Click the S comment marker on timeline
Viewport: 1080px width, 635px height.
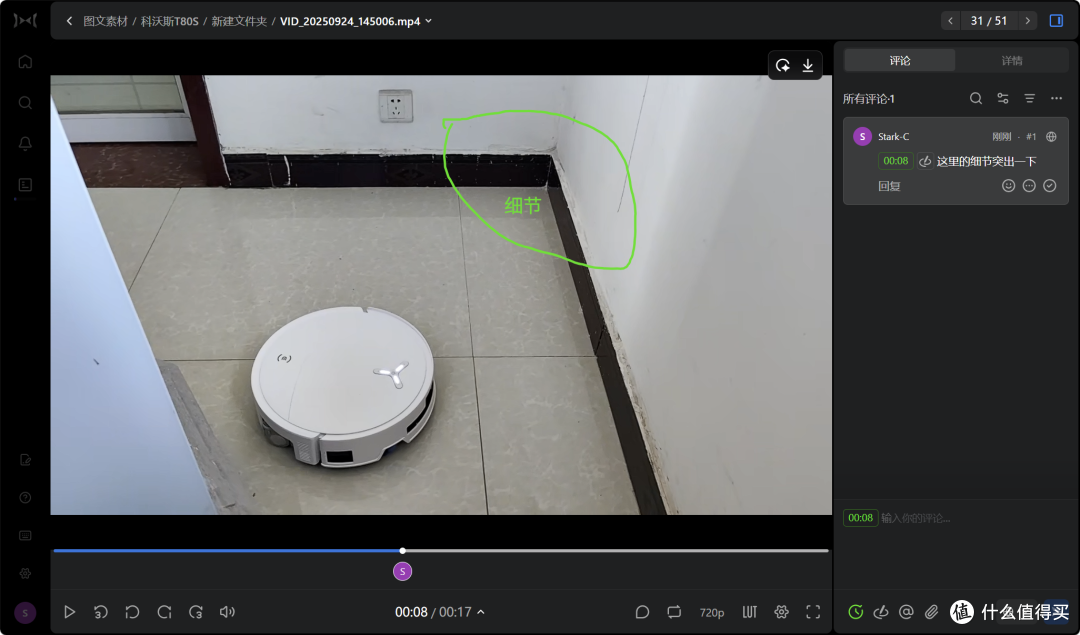pos(402,571)
